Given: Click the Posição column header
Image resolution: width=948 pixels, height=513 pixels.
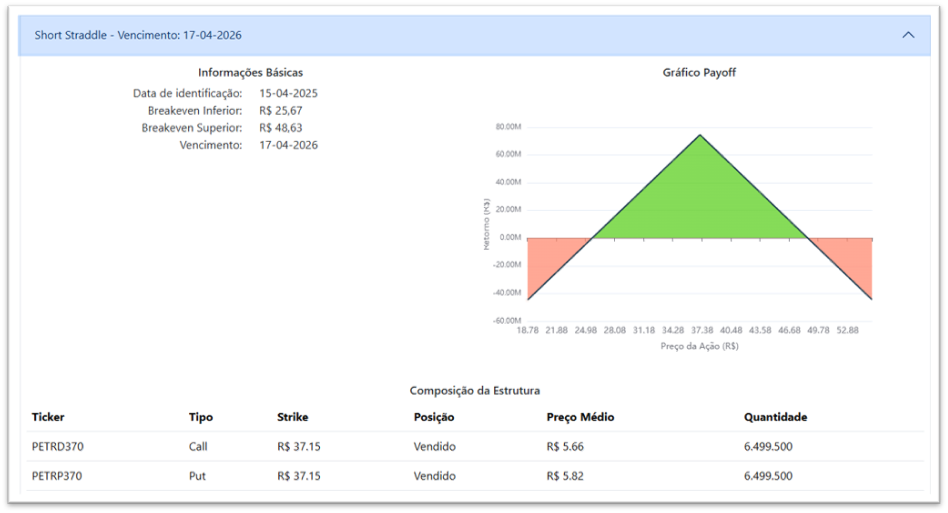Looking at the screenshot, I should click(434, 417).
